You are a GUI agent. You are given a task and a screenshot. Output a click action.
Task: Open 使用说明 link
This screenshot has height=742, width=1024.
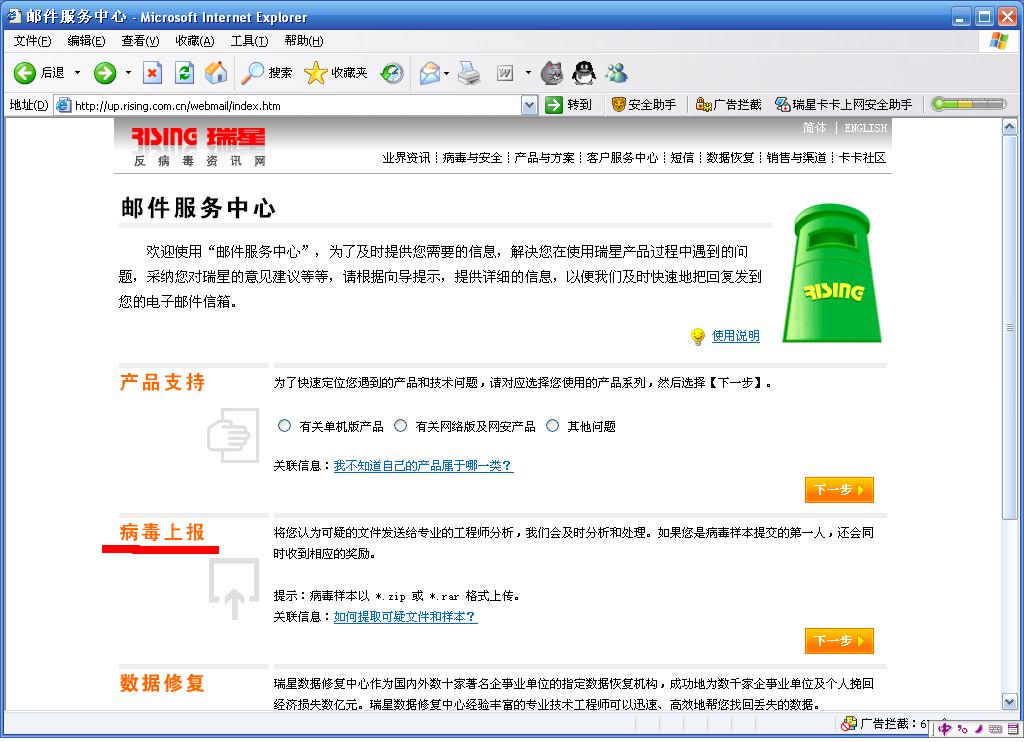(735, 336)
